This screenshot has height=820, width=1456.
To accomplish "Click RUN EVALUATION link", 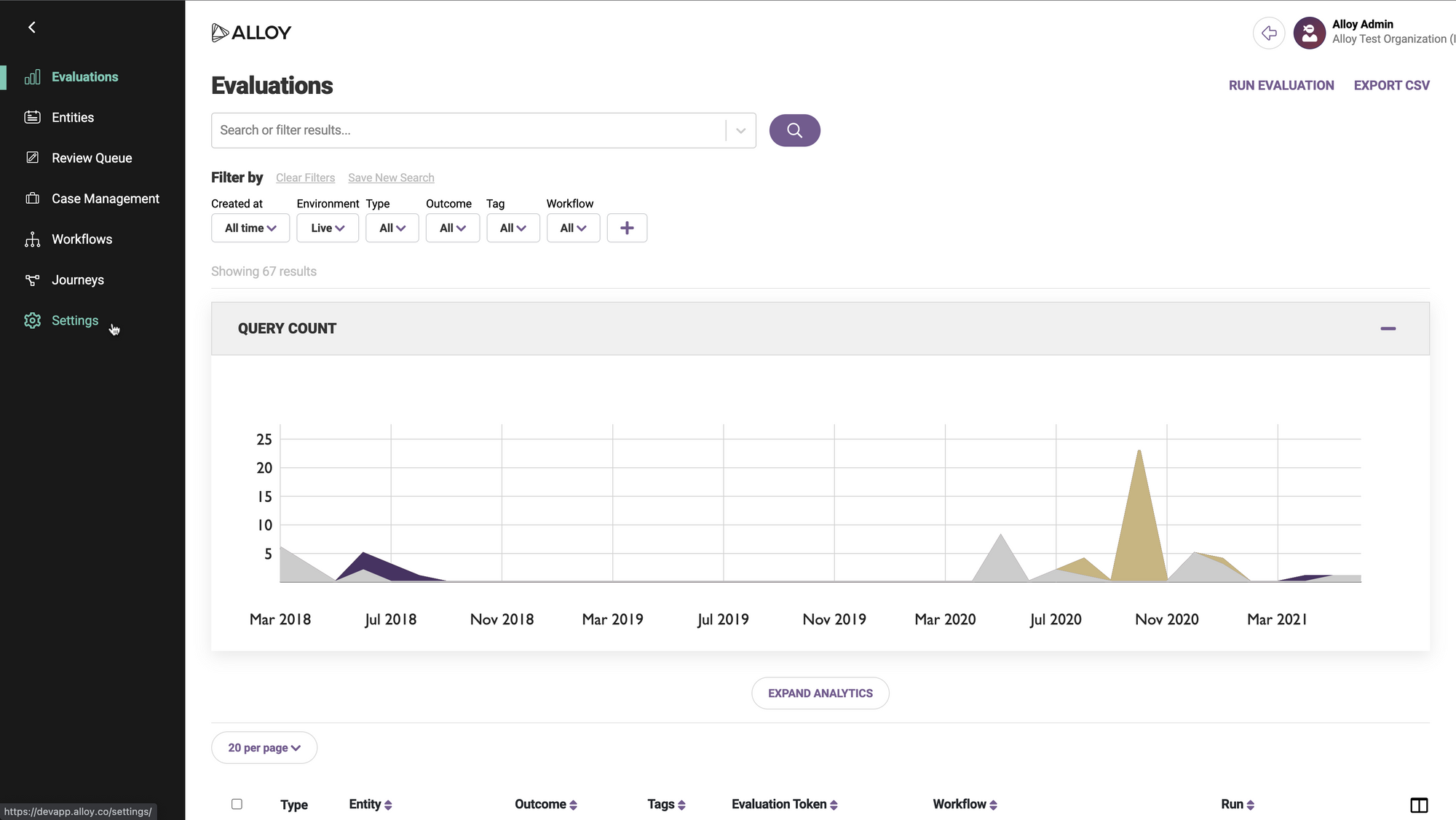I will click(x=1281, y=85).
